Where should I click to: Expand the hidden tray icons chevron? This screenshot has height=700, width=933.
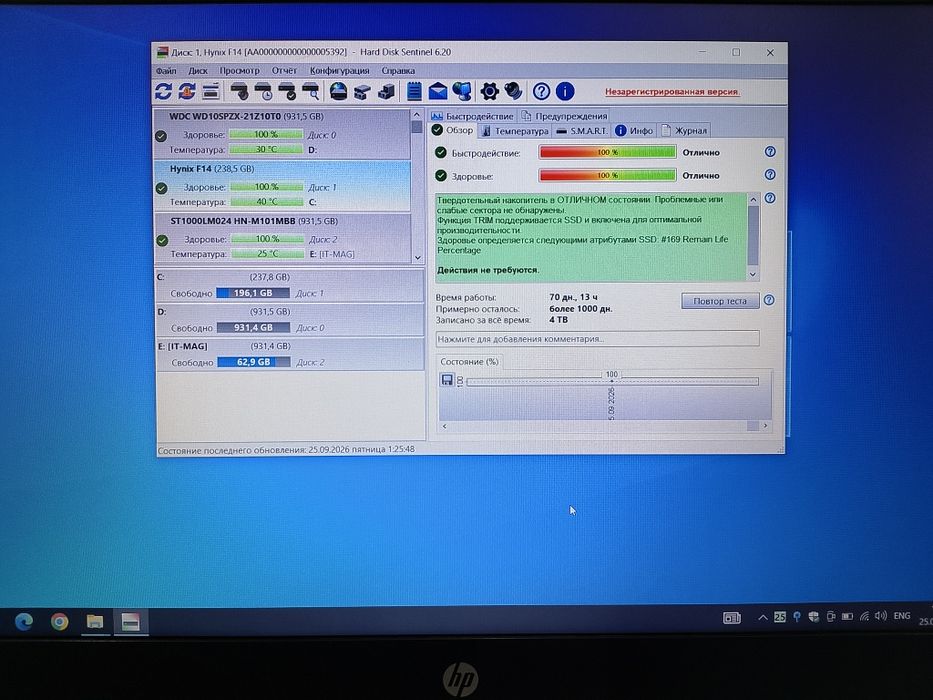tap(762, 617)
